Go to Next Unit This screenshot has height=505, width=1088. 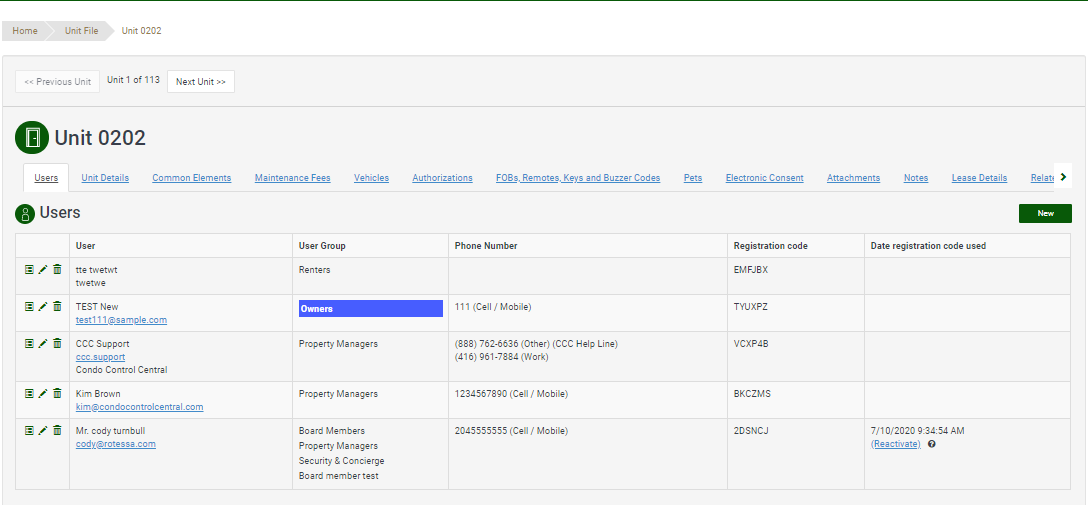(x=200, y=82)
